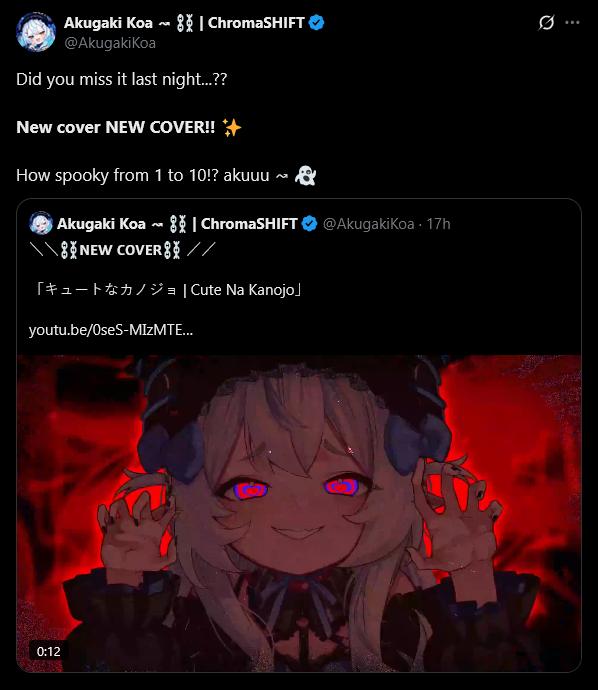This screenshot has width=598, height=690.
Task: Click the verified badge in quoted tweet
Action: coord(310,224)
